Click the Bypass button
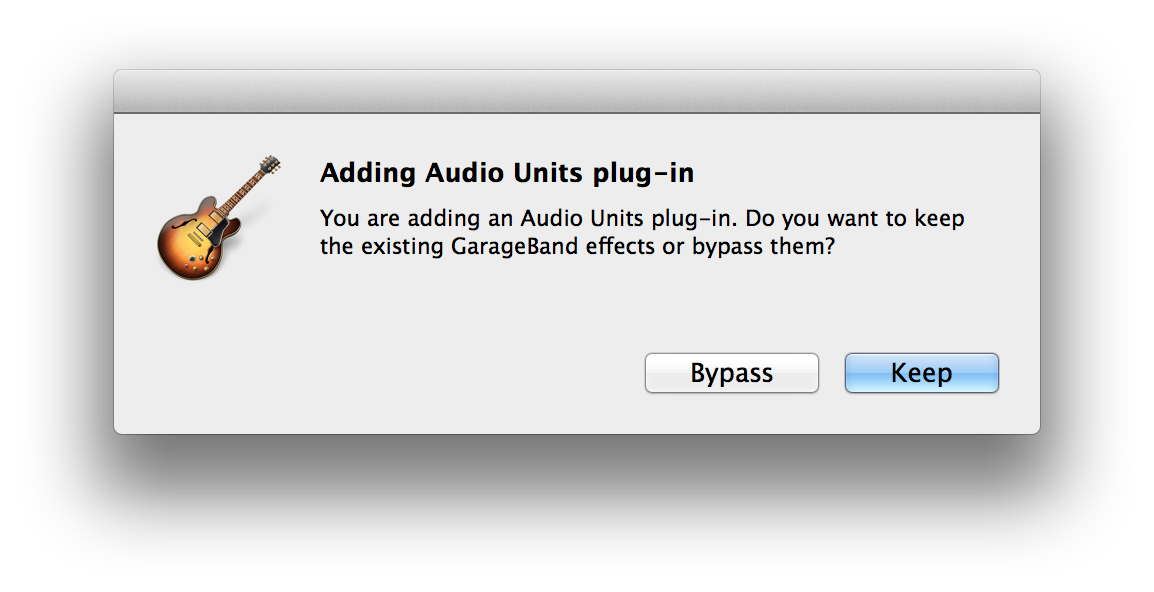The height and width of the screenshot is (592, 1154). click(732, 373)
